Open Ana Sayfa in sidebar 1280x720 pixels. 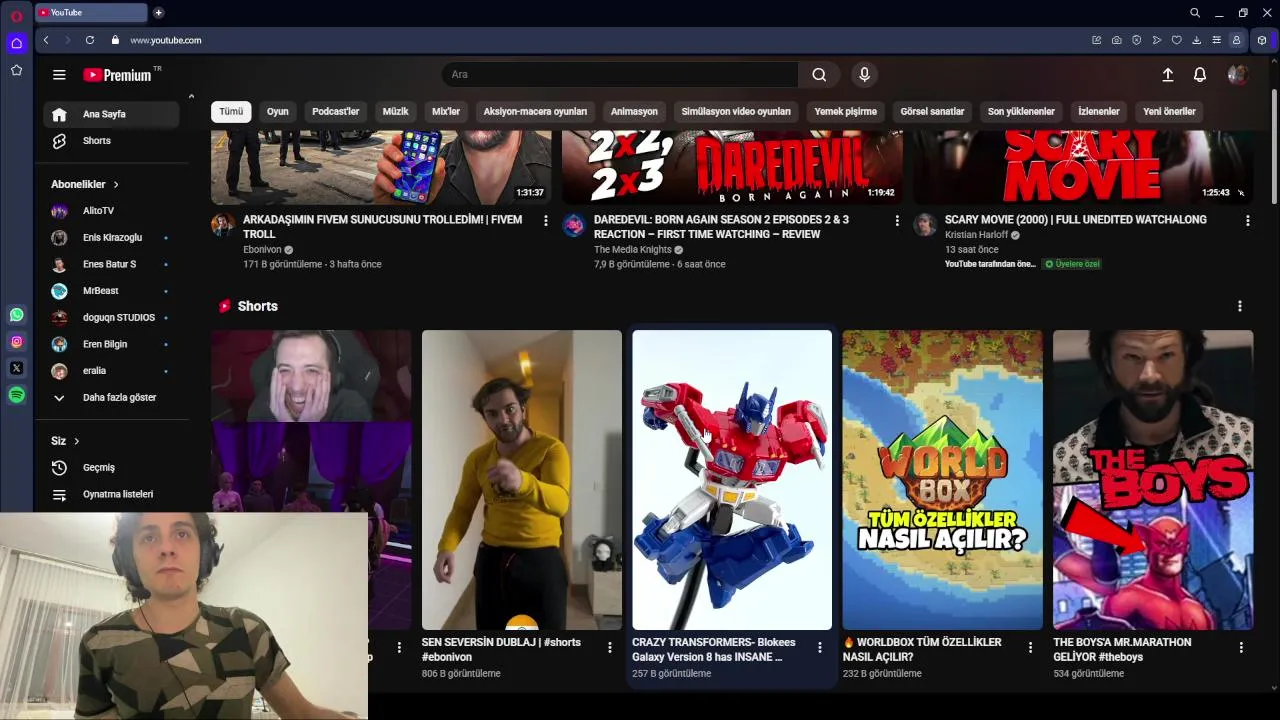pos(111,114)
